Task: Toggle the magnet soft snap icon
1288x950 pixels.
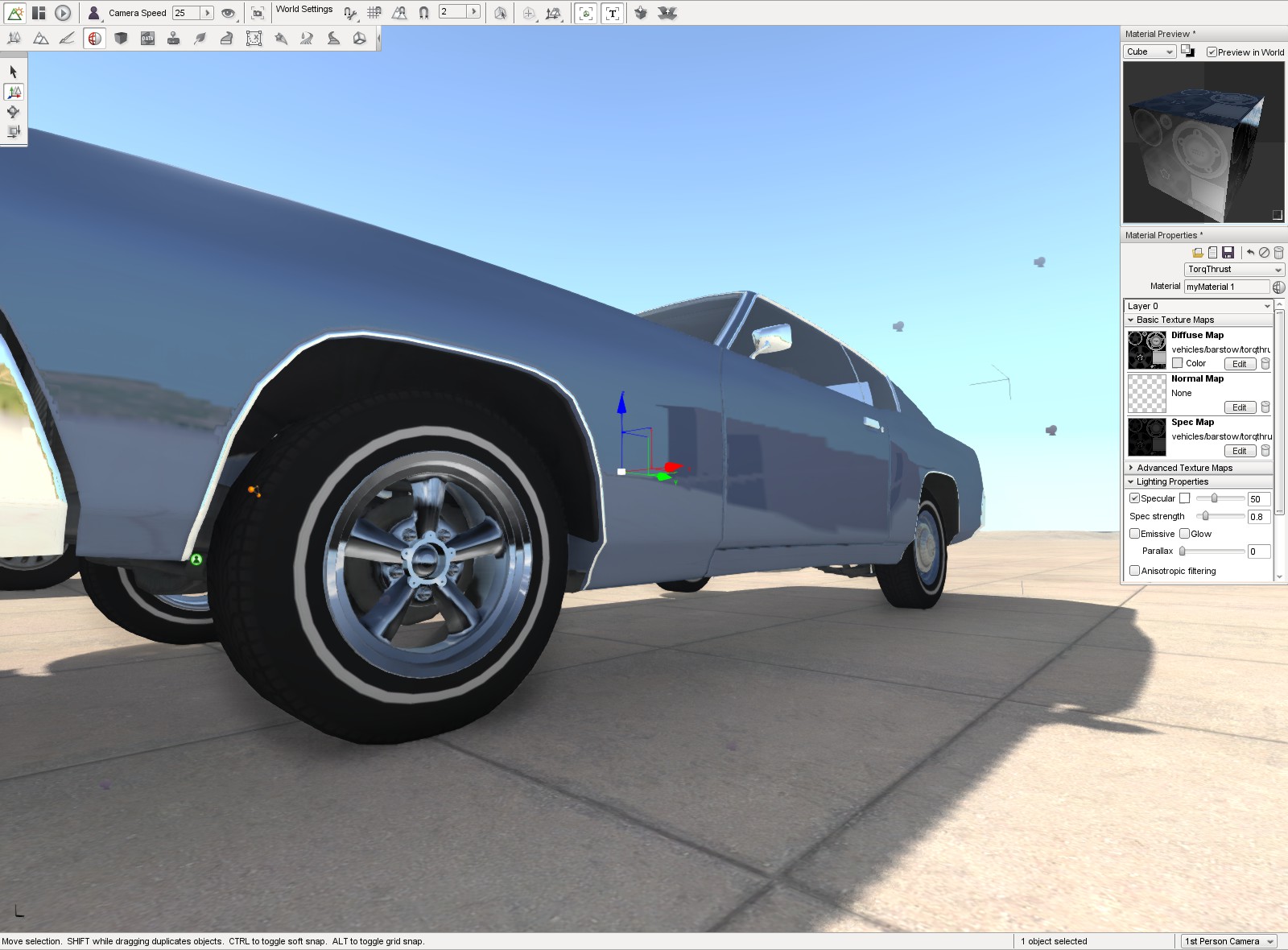Action: tap(423, 13)
